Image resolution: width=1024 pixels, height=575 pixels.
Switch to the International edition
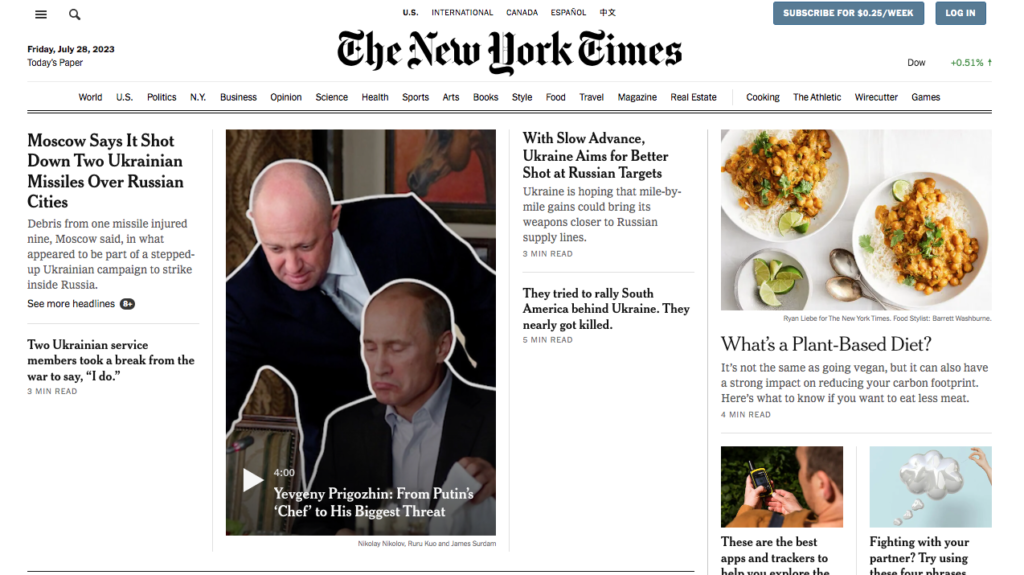[x=462, y=12]
